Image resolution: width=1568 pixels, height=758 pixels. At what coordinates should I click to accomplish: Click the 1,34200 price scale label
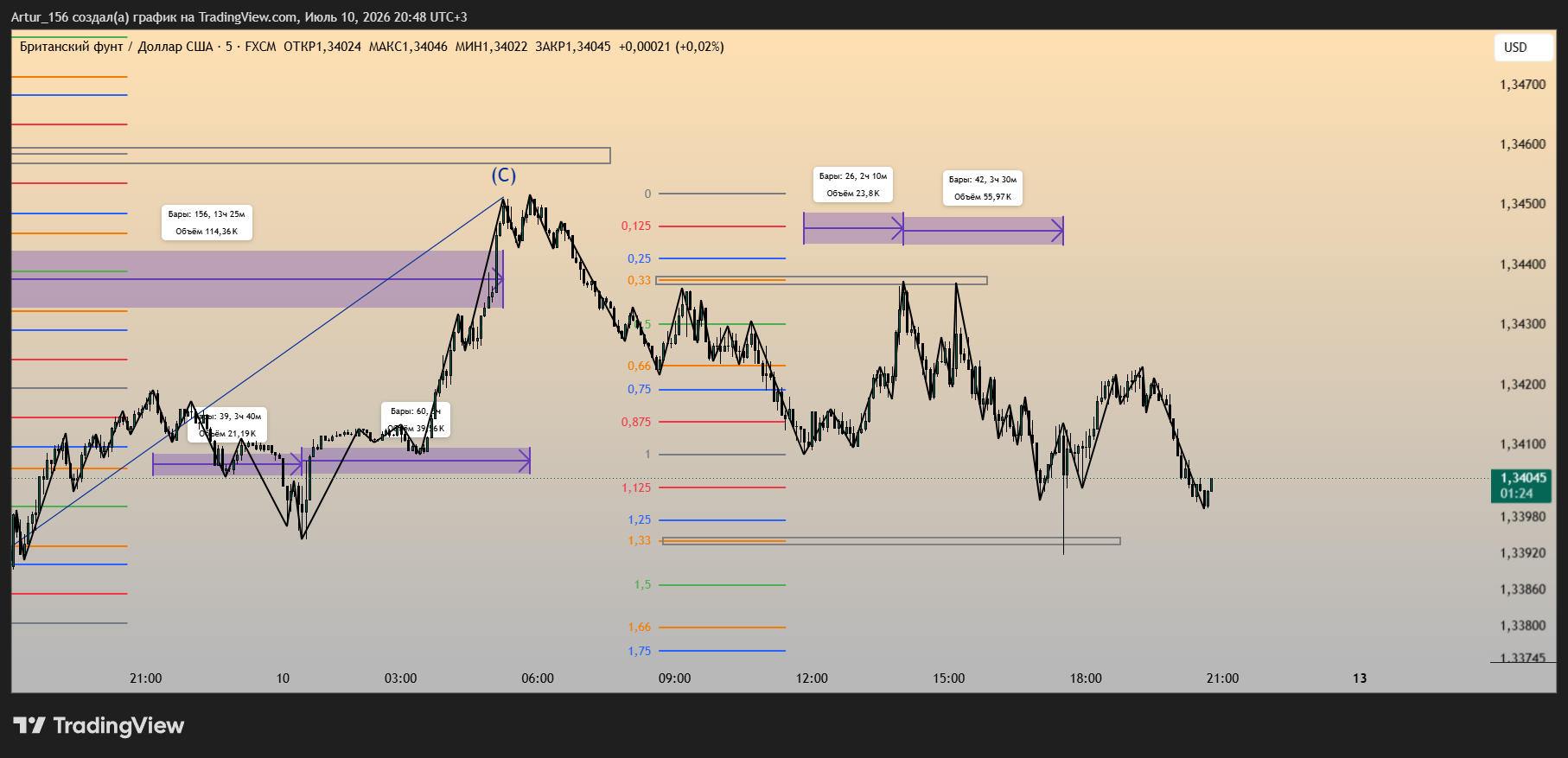click(x=1523, y=385)
